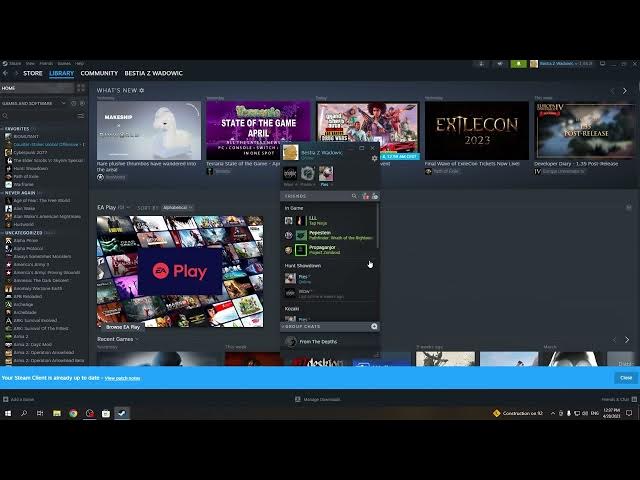Viewport: 640px width, 480px height.
Task: Open the BESTIA Z WADOWIC profile tab
Action: coord(153,73)
